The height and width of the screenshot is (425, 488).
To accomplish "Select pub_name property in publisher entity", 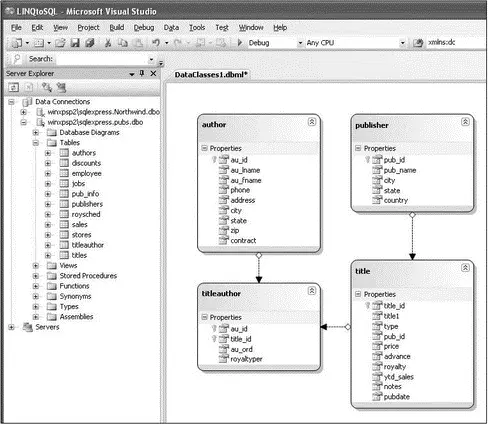I will (400, 170).
